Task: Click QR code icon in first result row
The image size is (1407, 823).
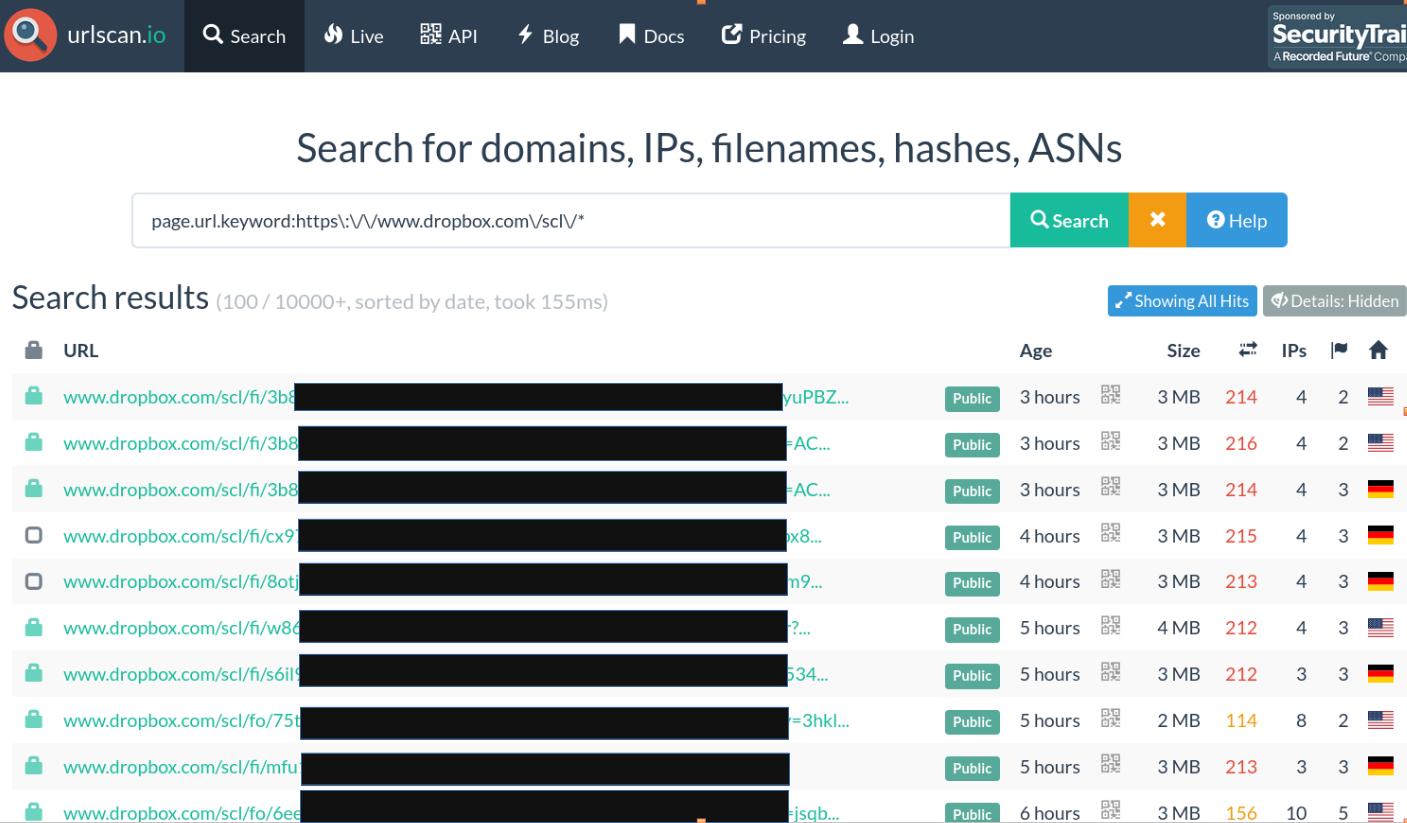Action: coord(1110,395)
